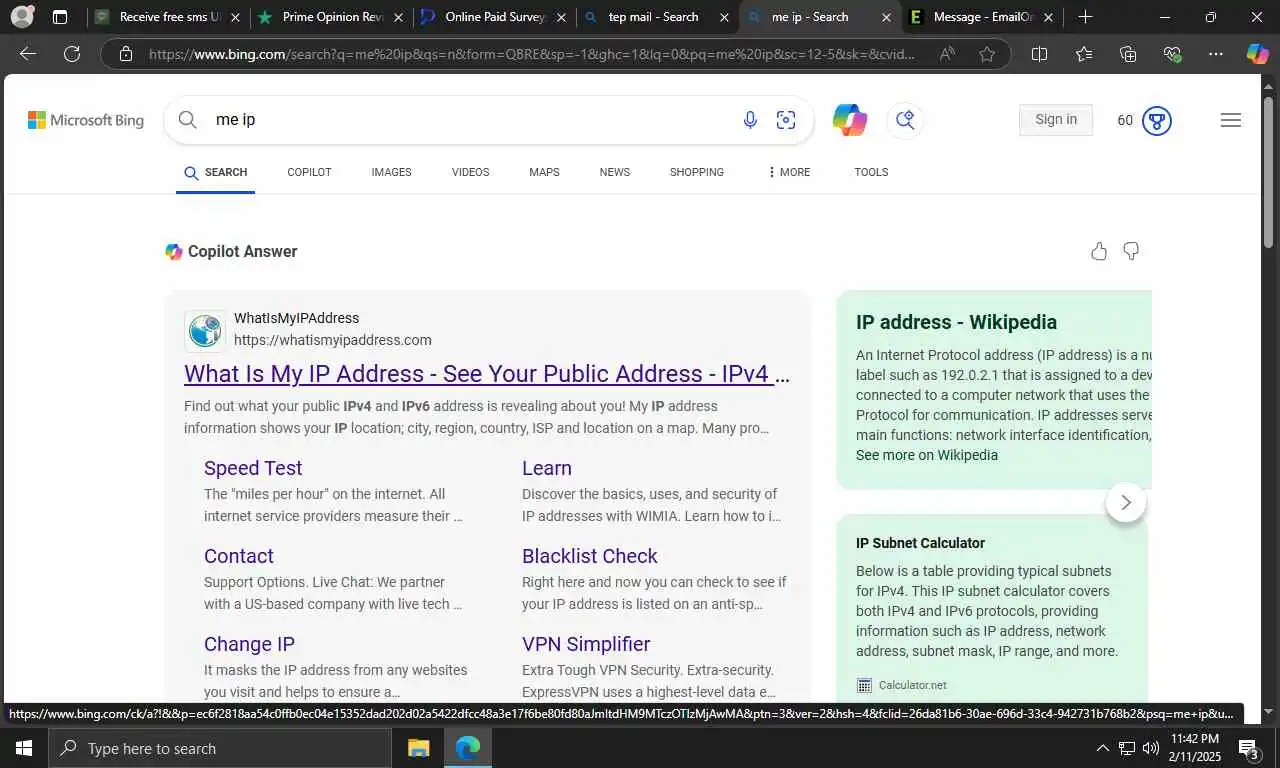The width and height of the screenshot is (1280, 768).
Task: Click the Microsoft Bing logo
Action: [86, 120]
